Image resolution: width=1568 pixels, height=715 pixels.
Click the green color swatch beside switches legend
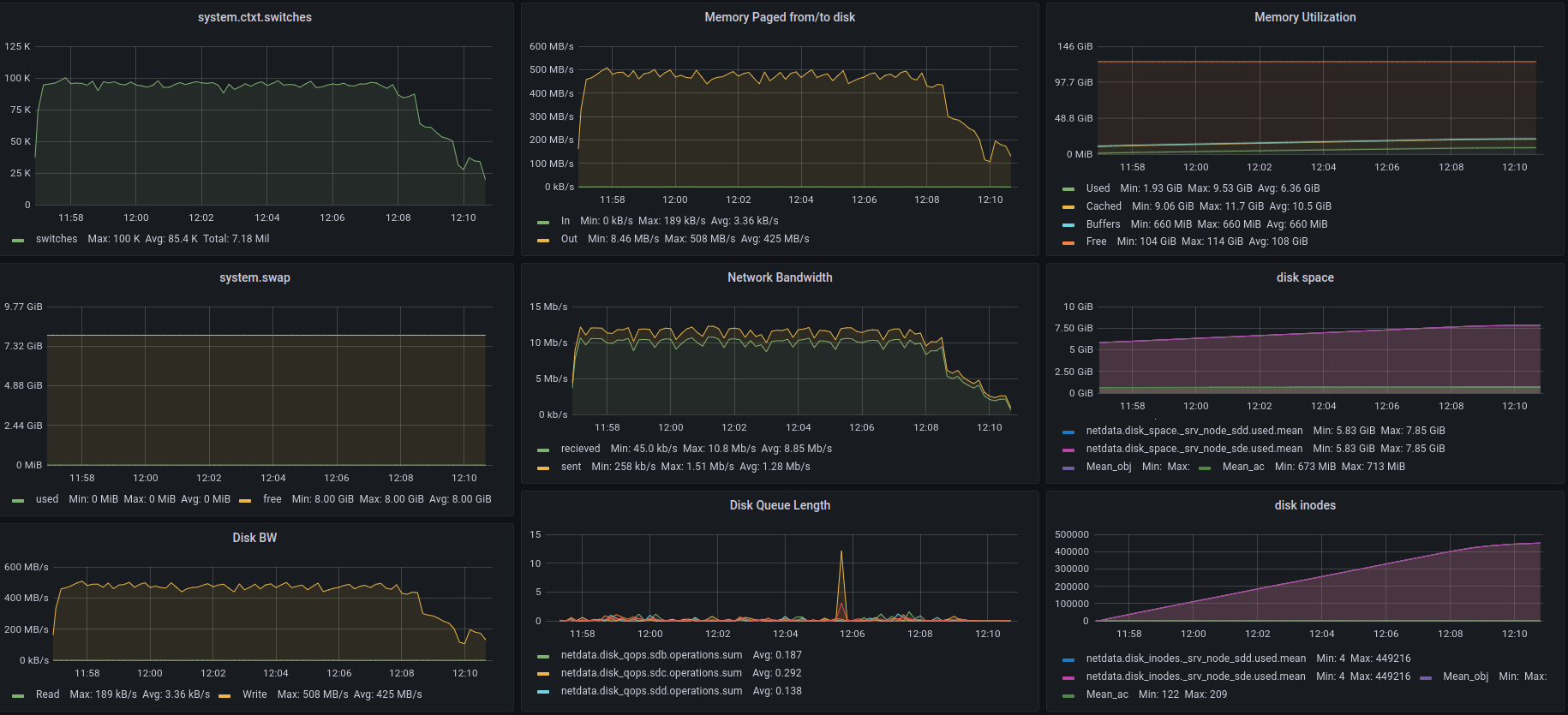click(18, 240)
